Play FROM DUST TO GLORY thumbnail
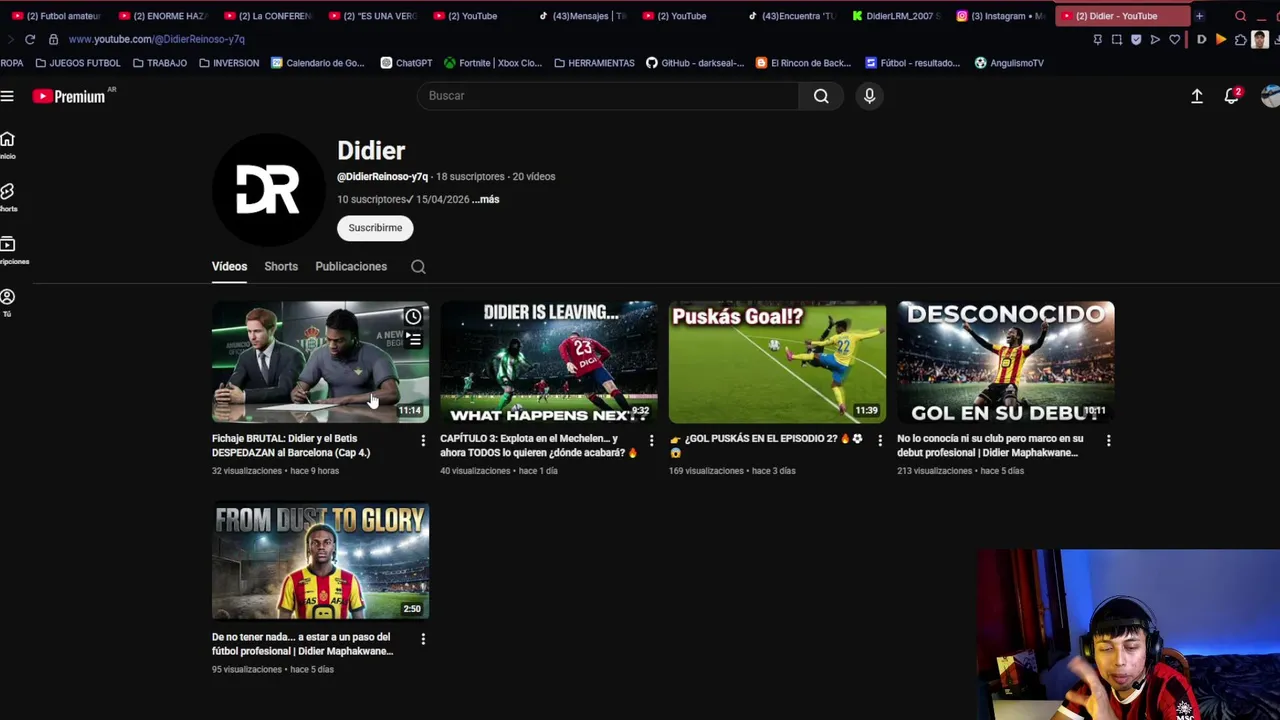 (x=320, y=560)
